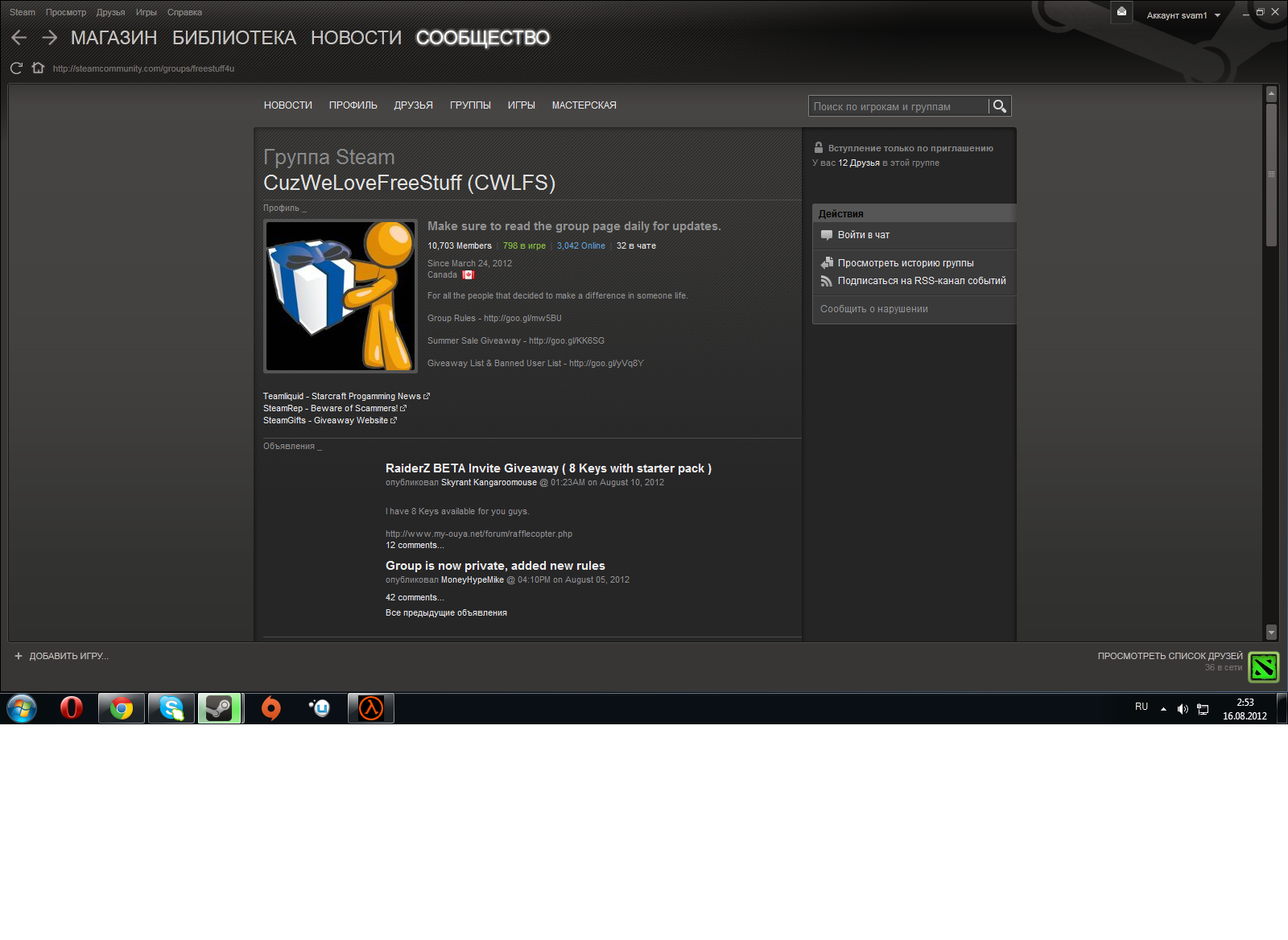Switch to Skype in the taskbar
This screenshot has height=940, width=1288.
171,708
